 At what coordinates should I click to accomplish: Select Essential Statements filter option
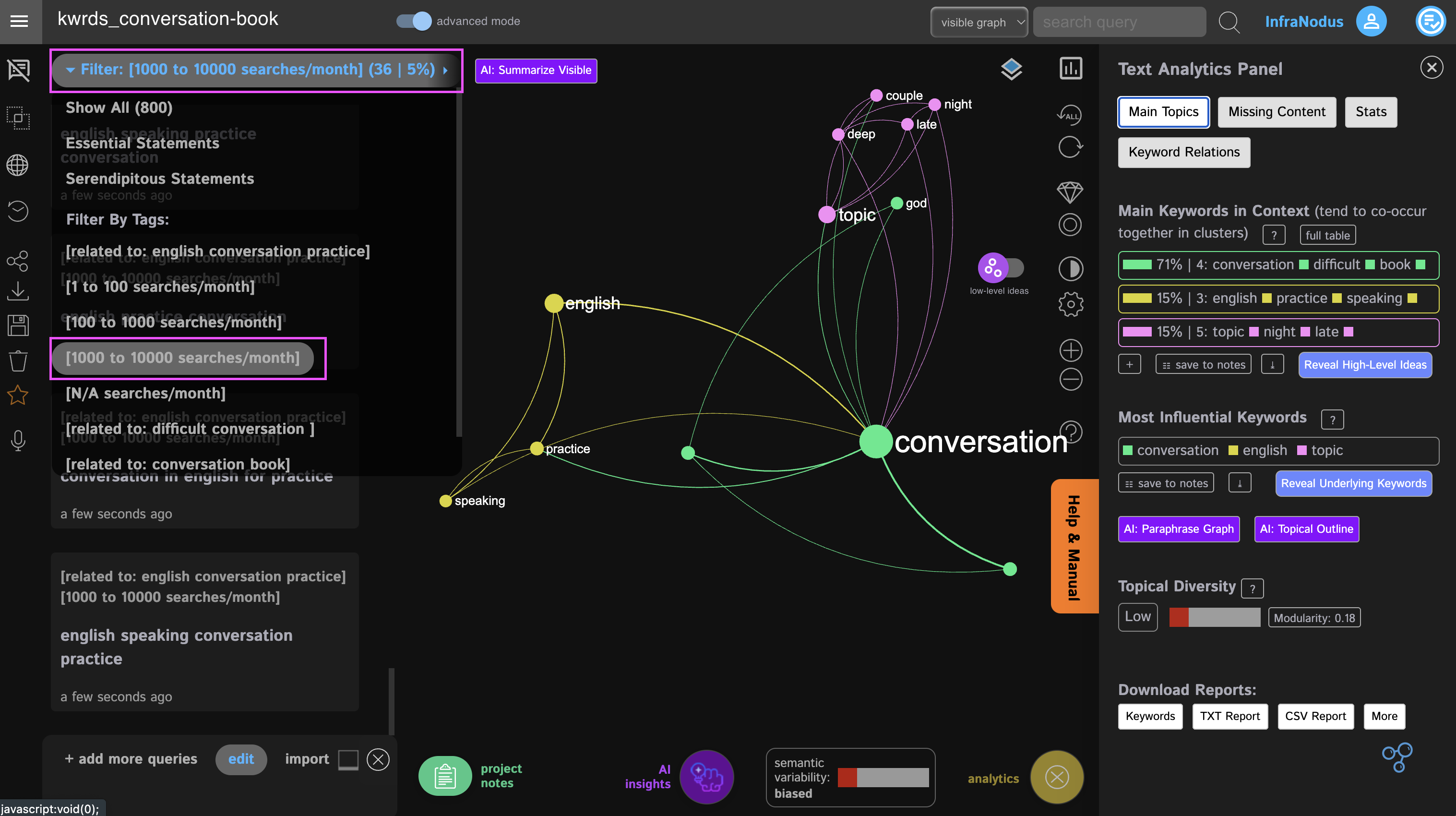pyautogui.click(x=143, y=143)
